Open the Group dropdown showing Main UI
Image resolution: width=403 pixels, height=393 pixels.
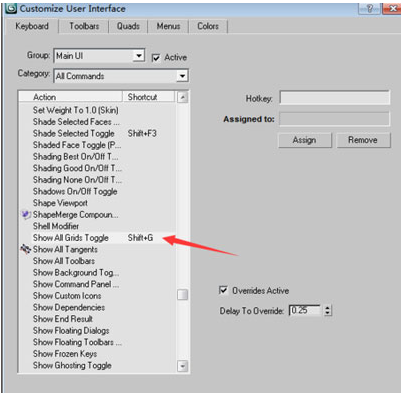[99, 56]
